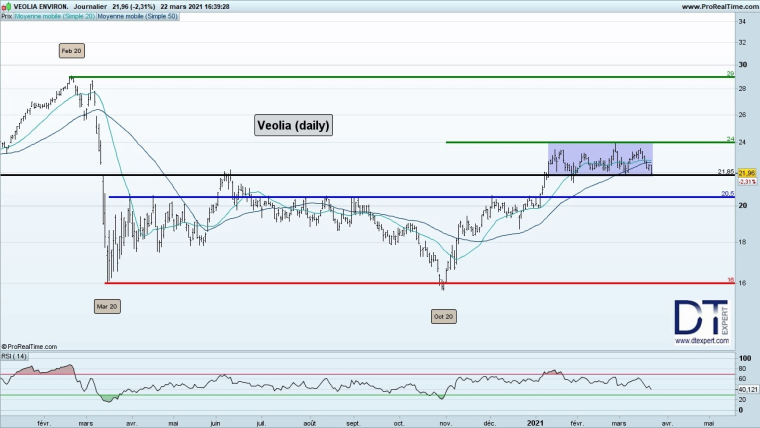Click the Mar 20 annotation marker

pos(107,305)
